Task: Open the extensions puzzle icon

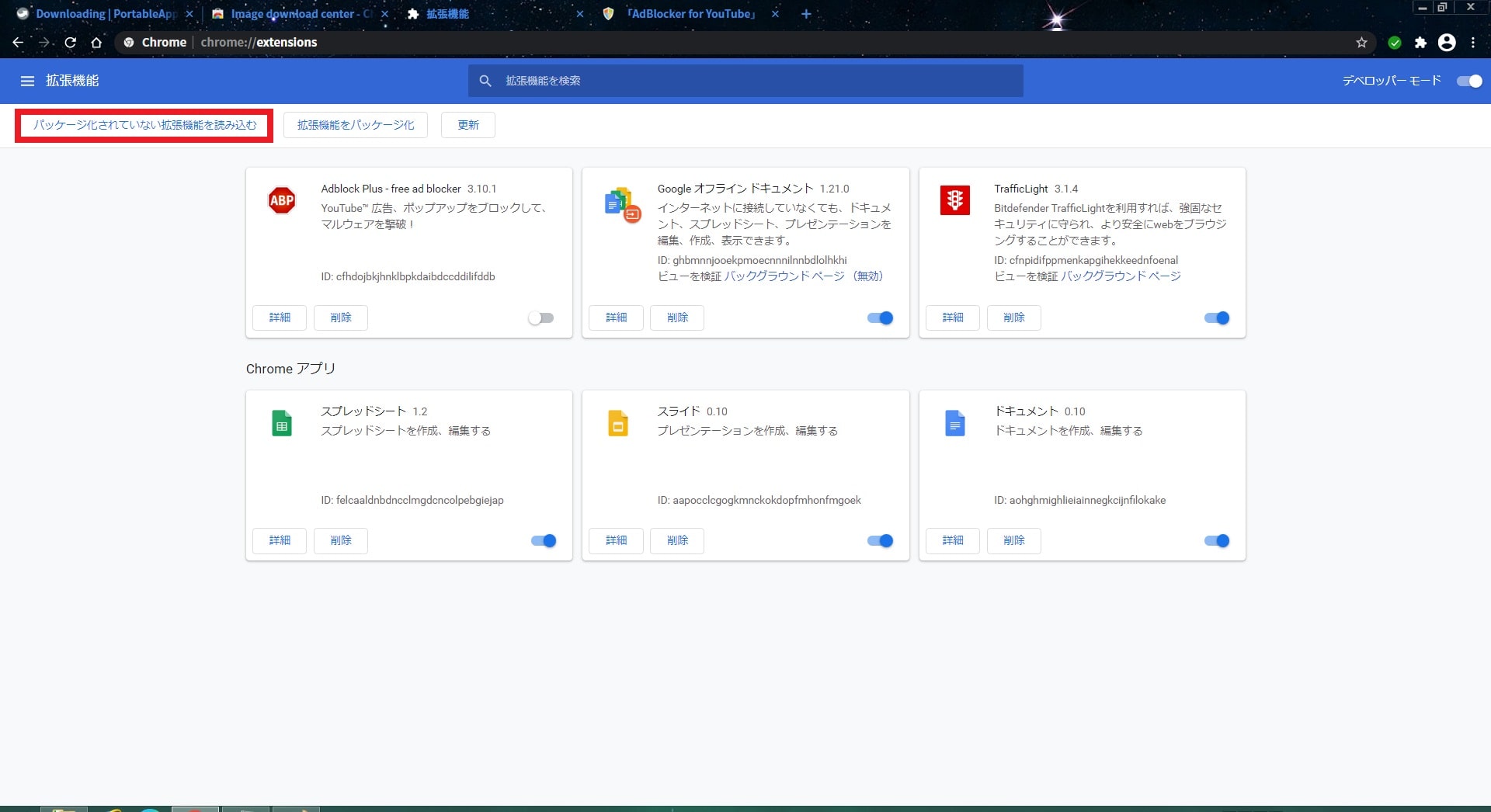Action: (x=1420, y=43)
